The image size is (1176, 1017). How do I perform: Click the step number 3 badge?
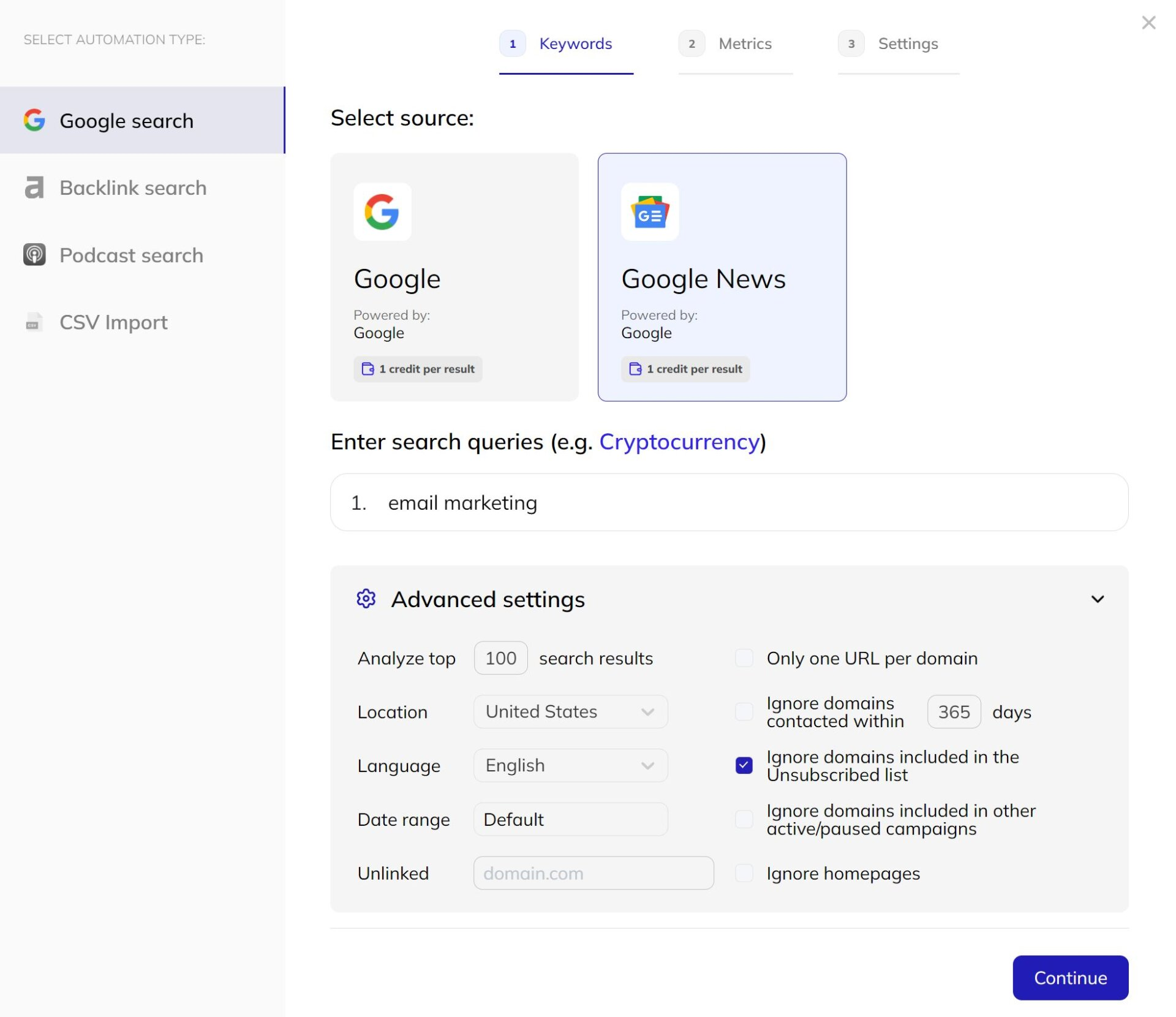point(851,43)
